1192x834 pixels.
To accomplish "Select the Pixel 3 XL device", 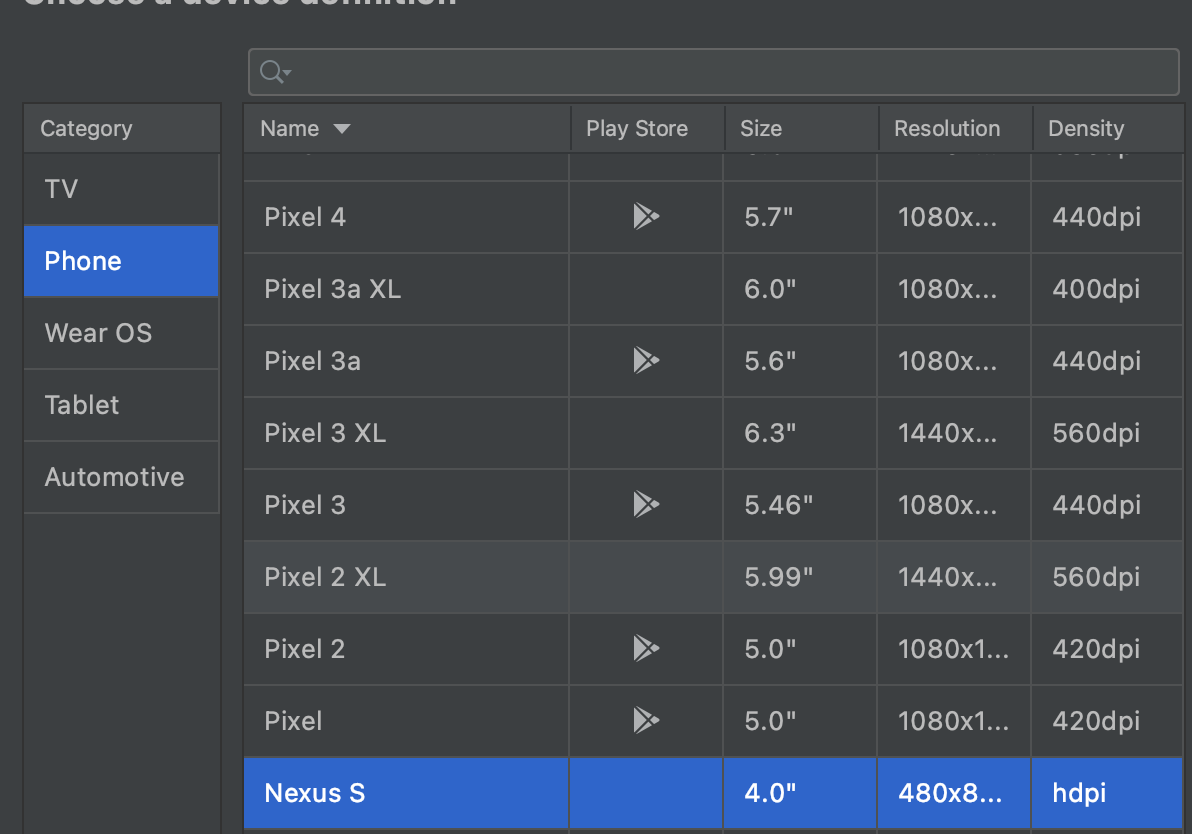I will click(x=325, y=433).
